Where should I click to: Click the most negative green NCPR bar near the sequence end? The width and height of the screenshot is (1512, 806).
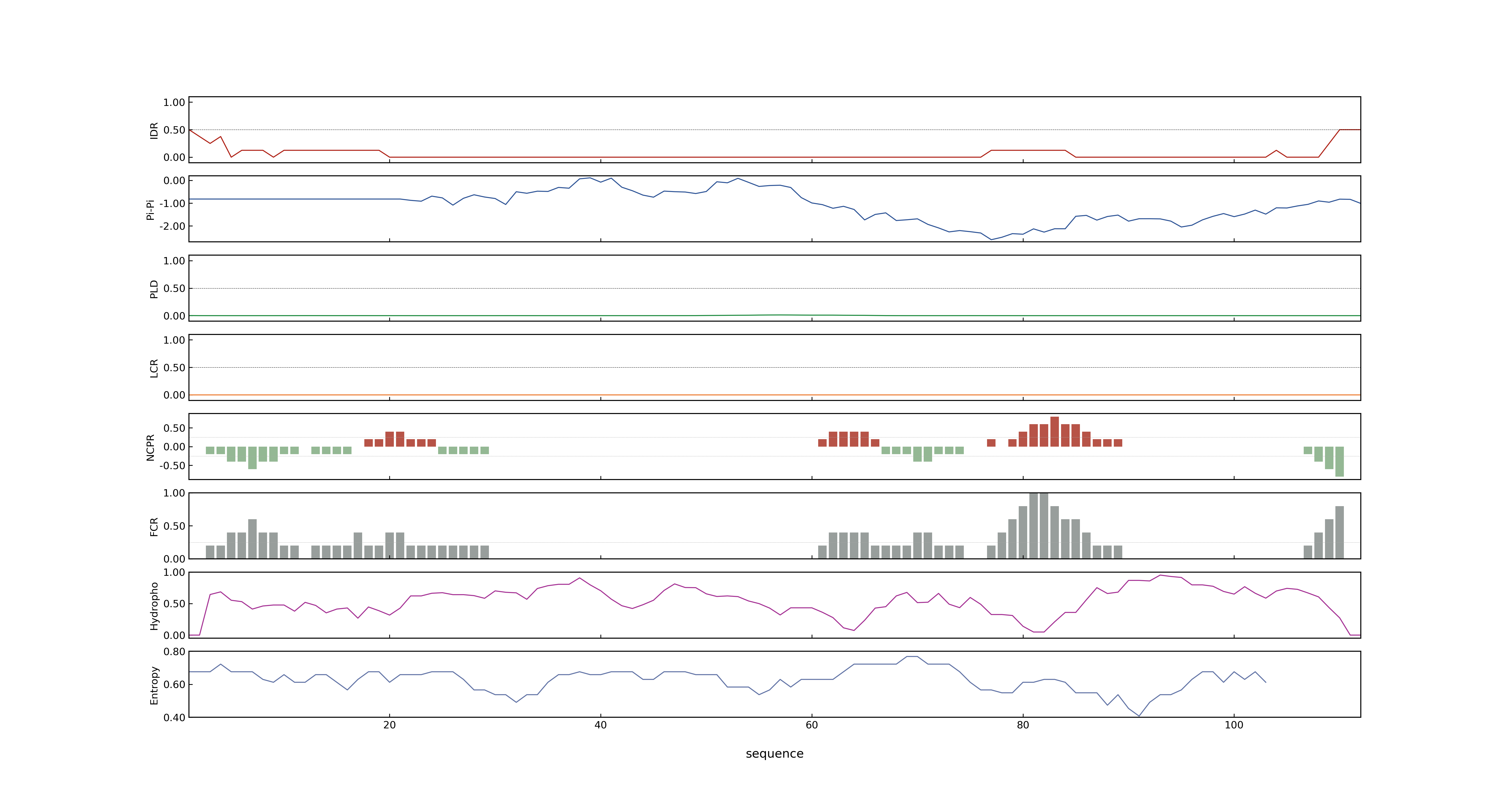tap(1340, 462)
